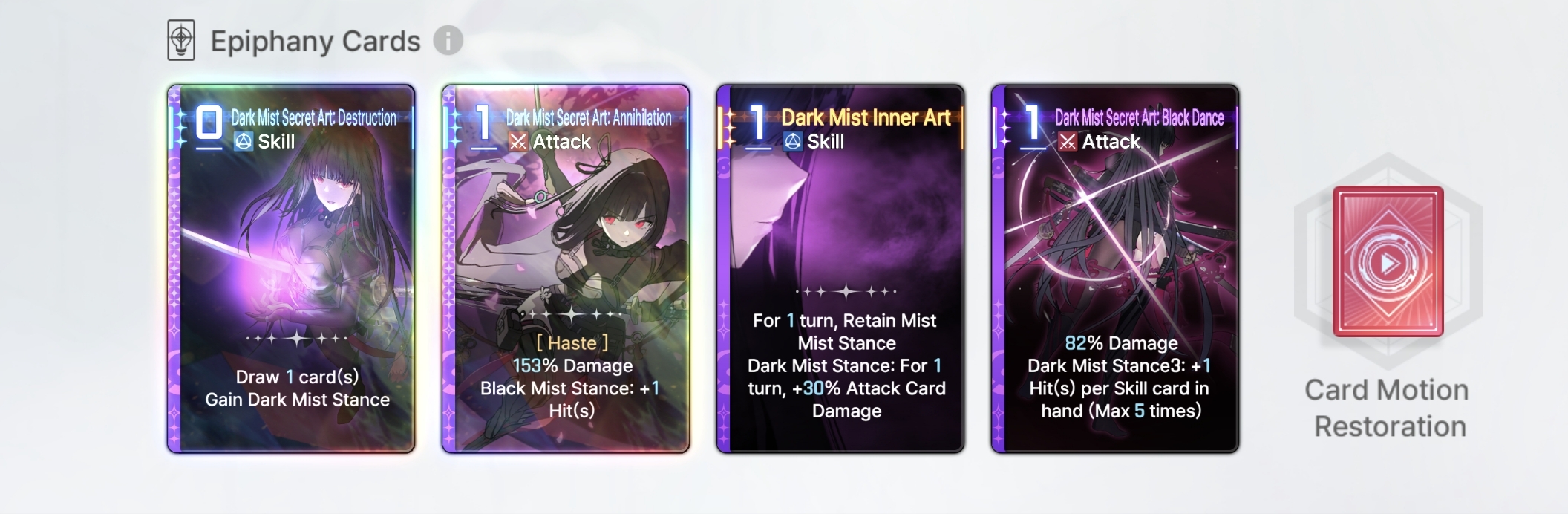Click the Skill type icon on Inner Art card
Image resolution: width=1568 pixels, height=514 pixels.
point(793,141)
